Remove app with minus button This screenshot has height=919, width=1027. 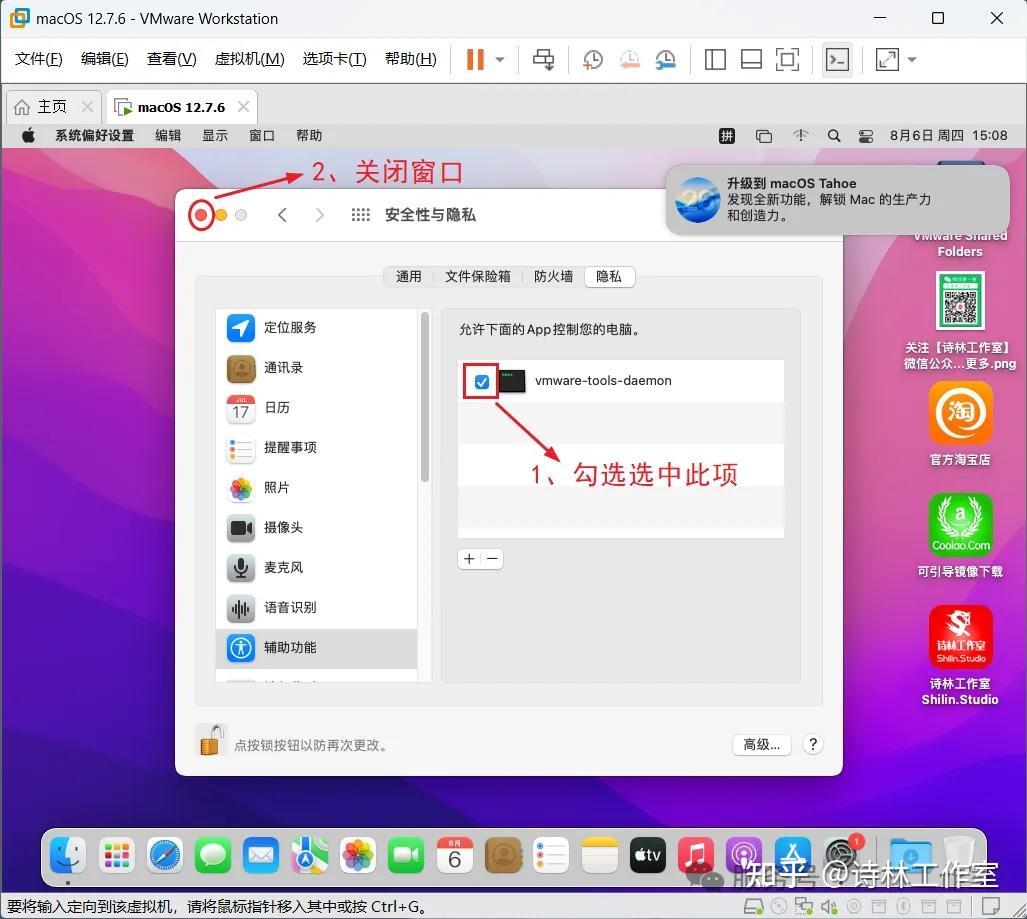(x=493, y=559)
